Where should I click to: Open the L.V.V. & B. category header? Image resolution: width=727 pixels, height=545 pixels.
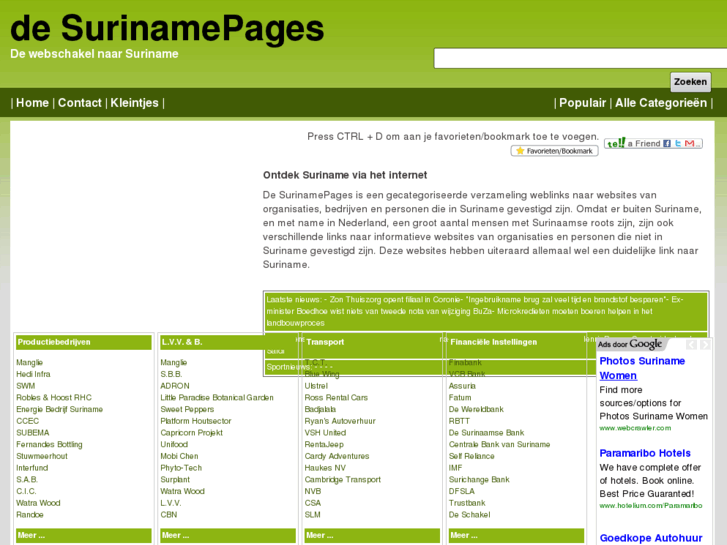228,342
